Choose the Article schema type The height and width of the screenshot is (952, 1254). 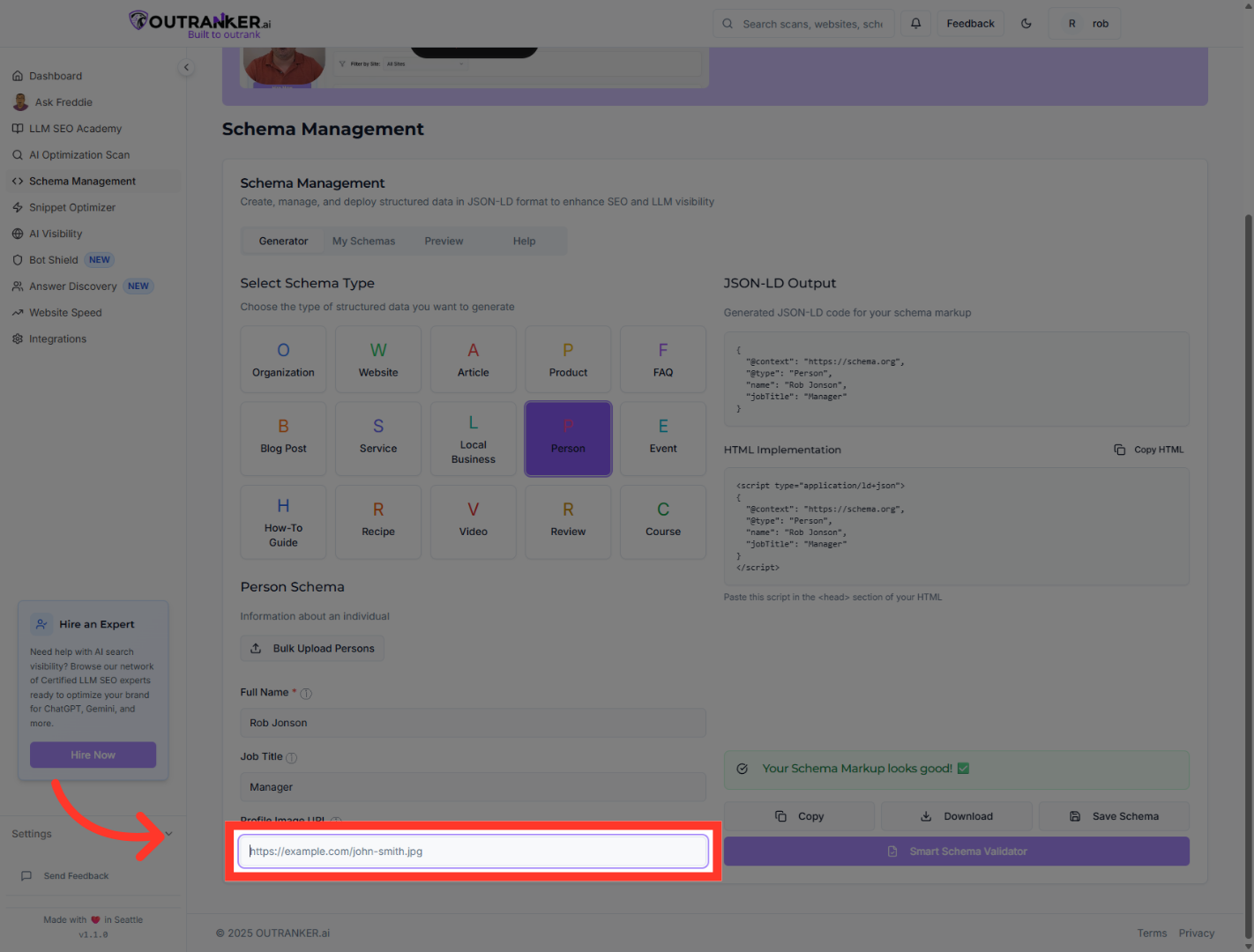pyautogui.click(x=474, y=360)
